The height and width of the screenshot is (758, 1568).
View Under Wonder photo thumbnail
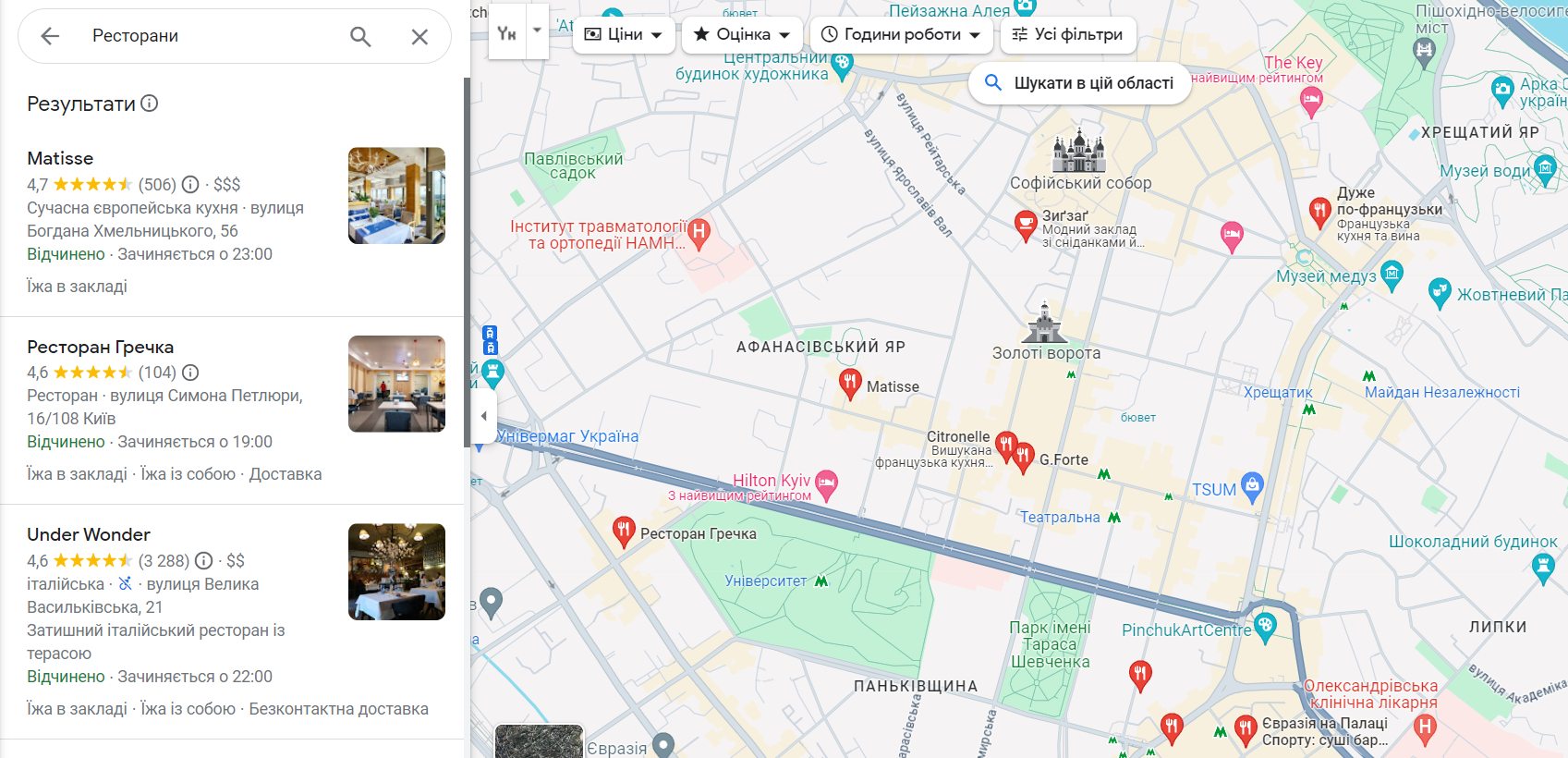396,572
